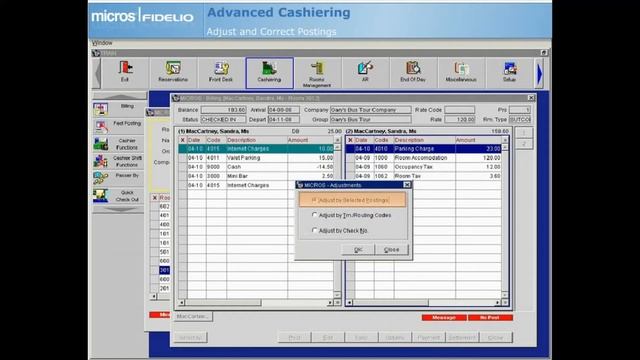Click the Payment button in Billing window
Viewport: 640px width, 360px height.
[428, 338]
